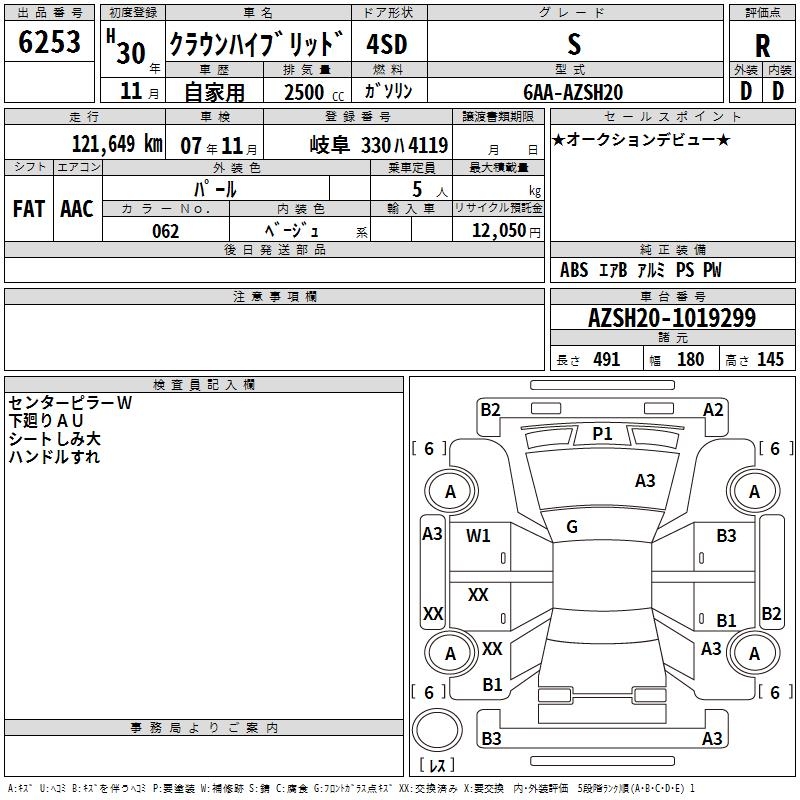Click the 出品番号 header

tap(49, 13)
